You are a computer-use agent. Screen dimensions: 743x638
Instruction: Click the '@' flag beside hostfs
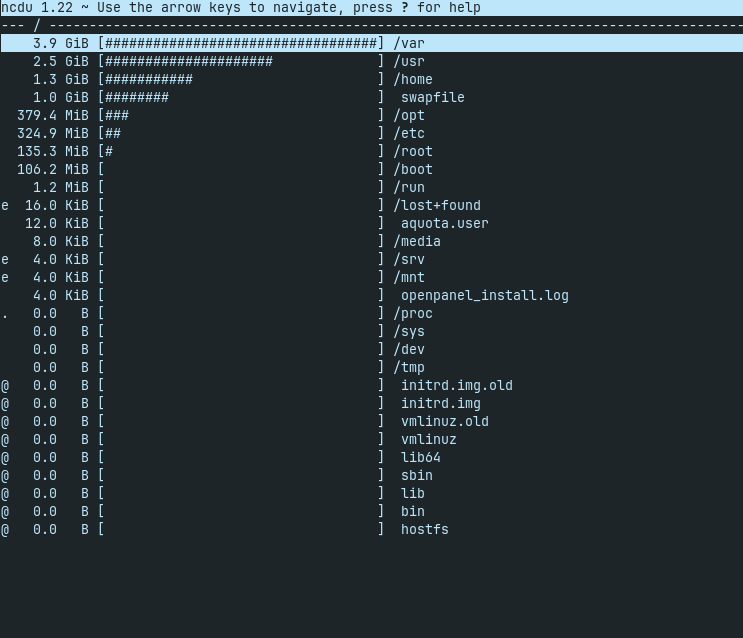point(5,530)
